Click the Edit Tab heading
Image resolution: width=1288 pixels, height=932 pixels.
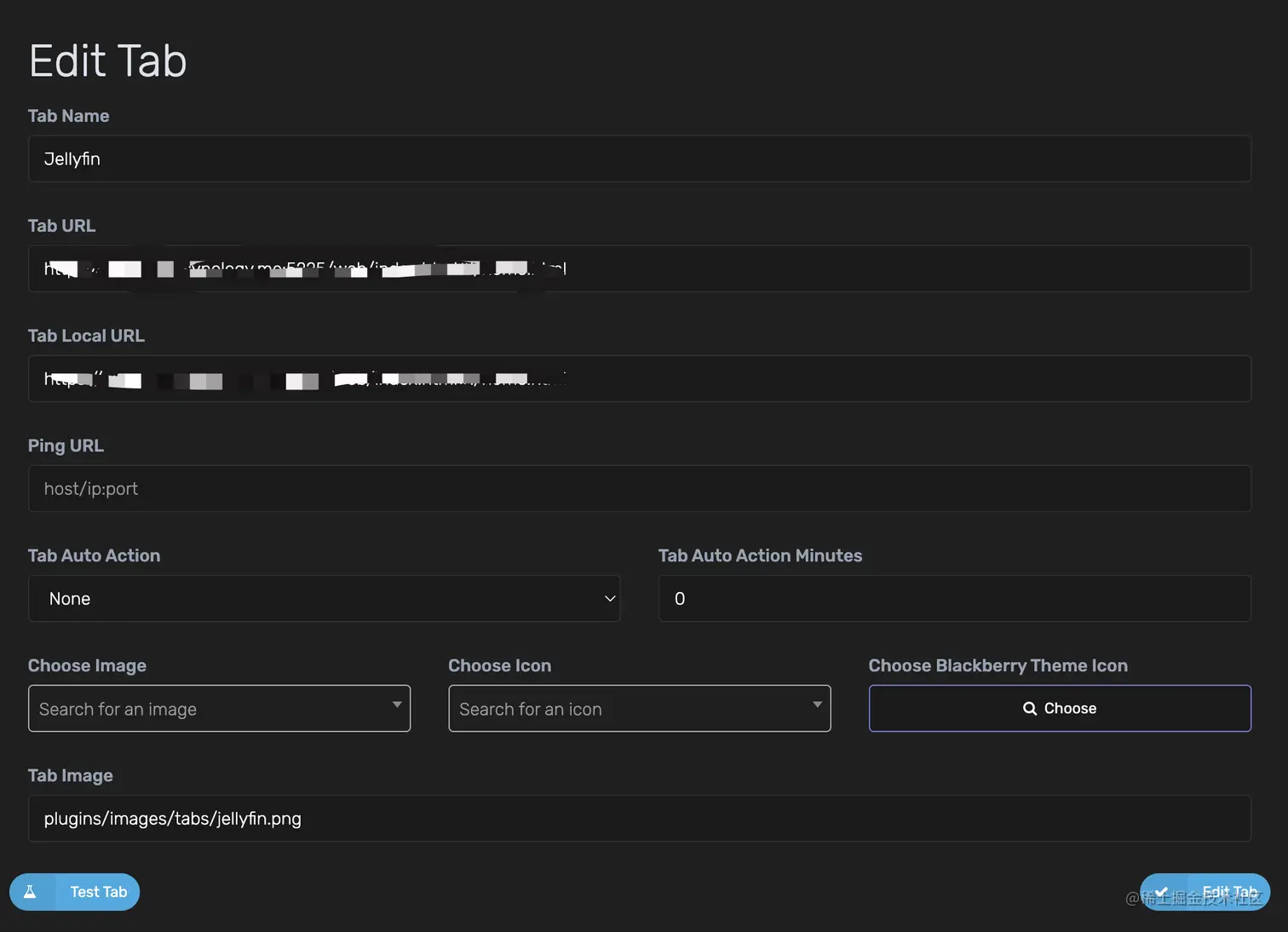(107, 60)
